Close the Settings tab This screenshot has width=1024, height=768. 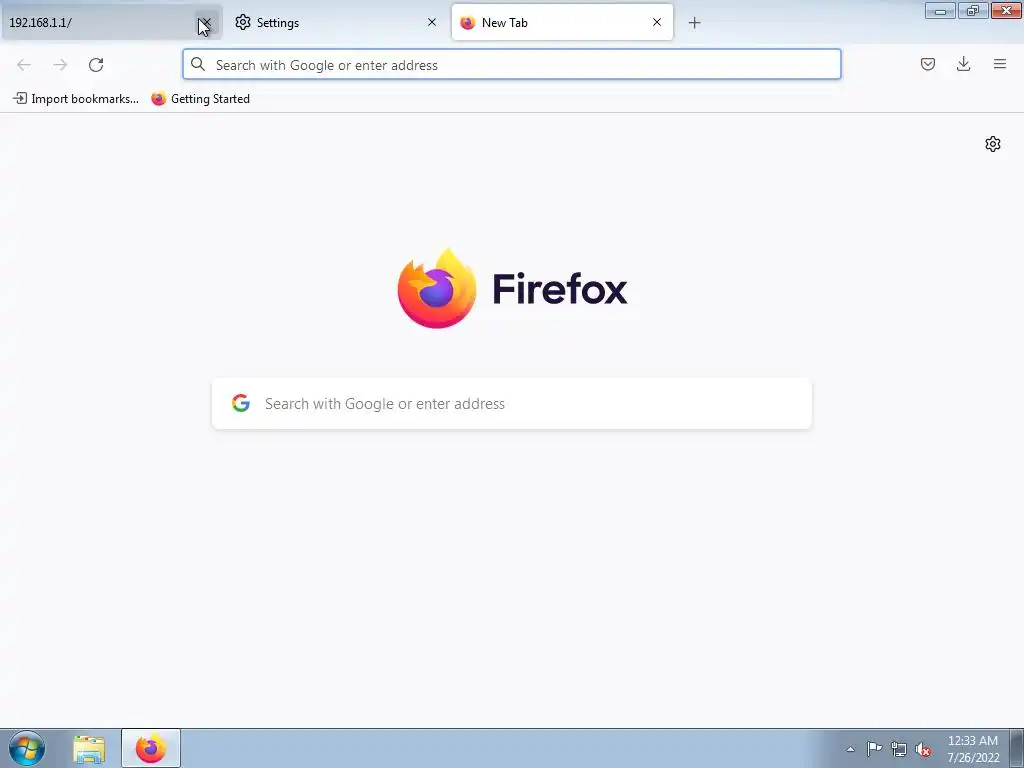point(432,22)
